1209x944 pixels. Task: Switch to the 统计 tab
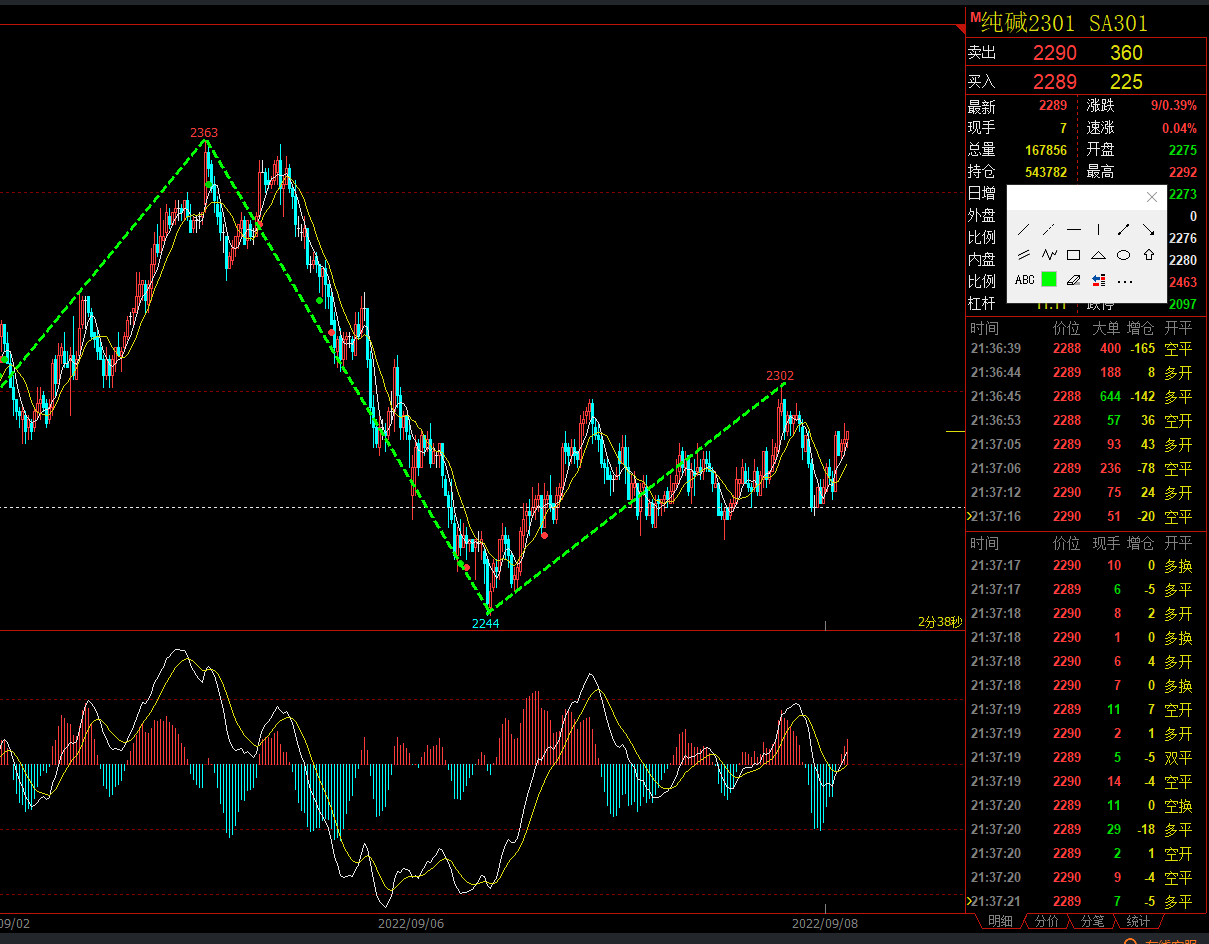click(1138, 921)
